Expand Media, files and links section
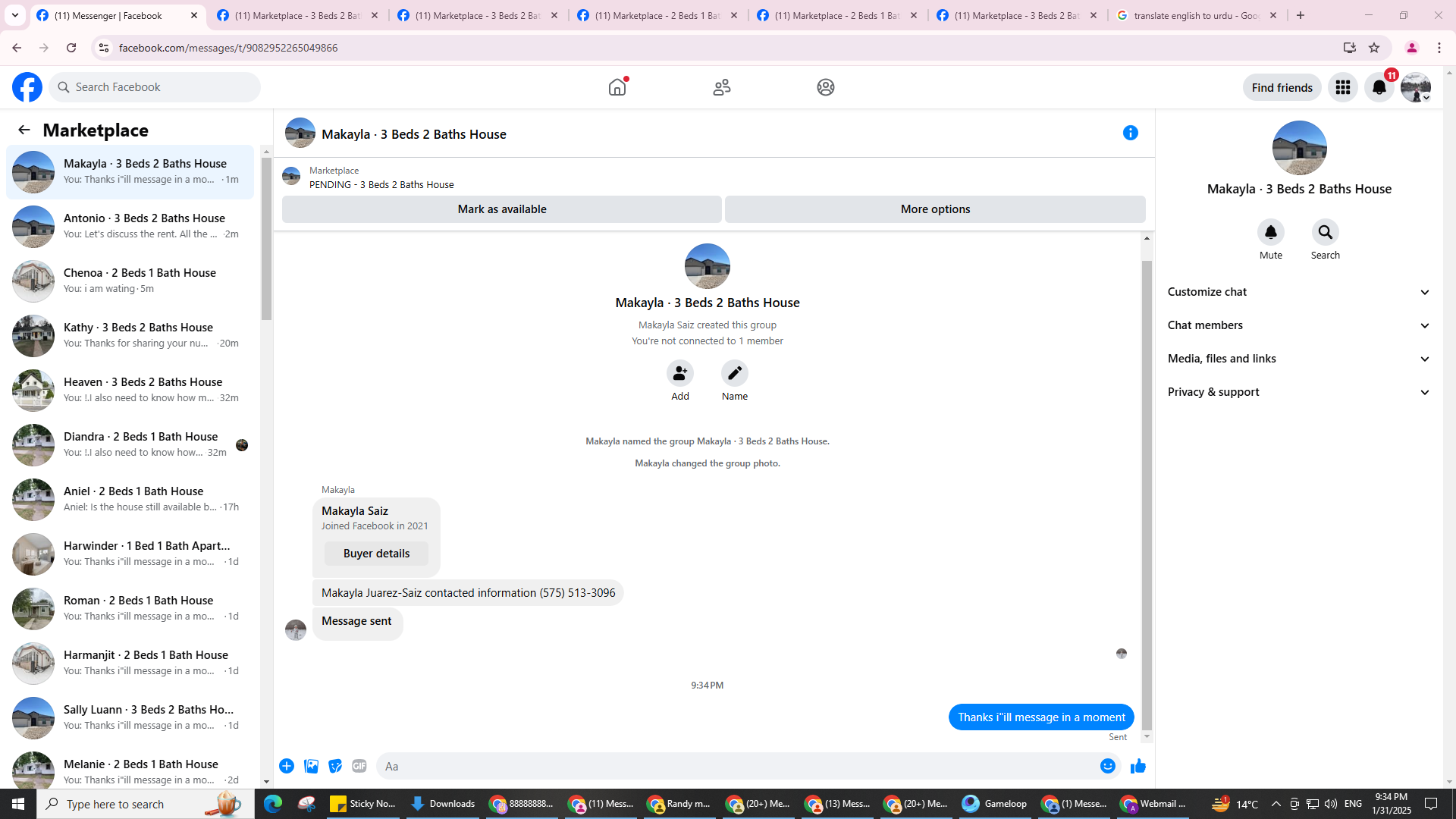1456x819 pixels. (1300, 359)
